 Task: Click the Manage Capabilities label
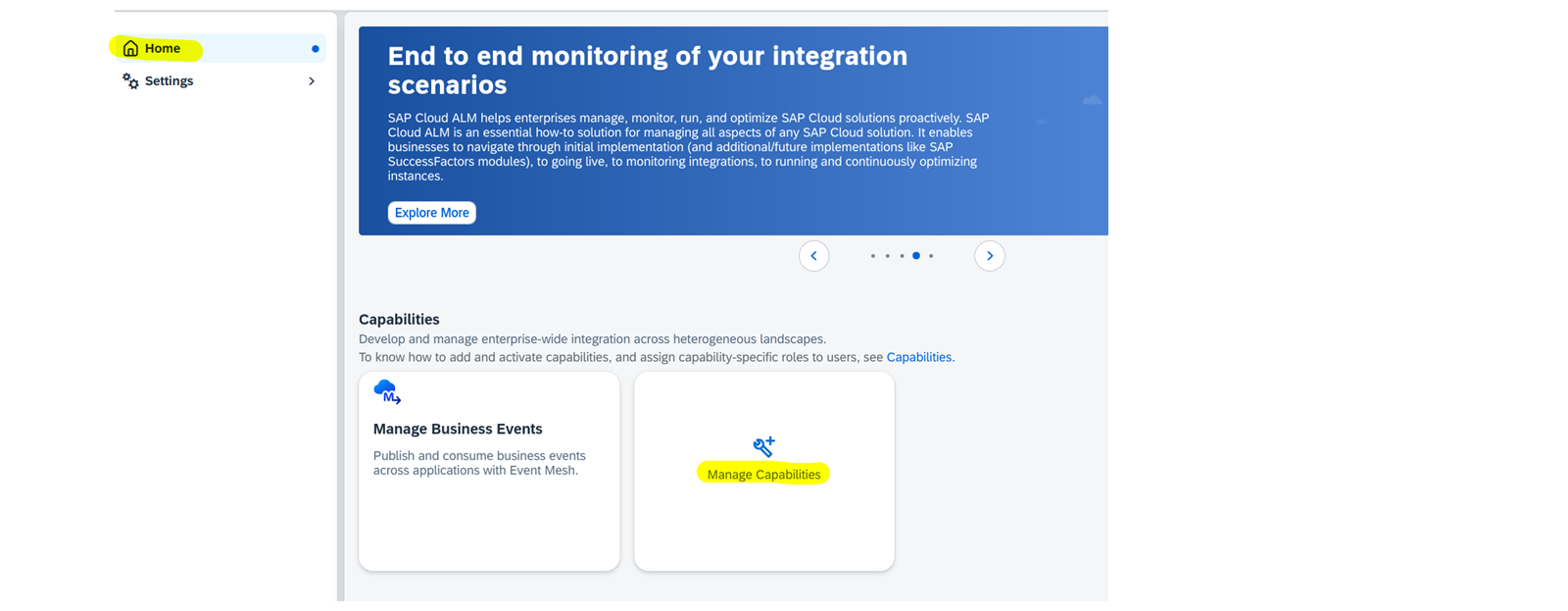[x=764, y=475]
